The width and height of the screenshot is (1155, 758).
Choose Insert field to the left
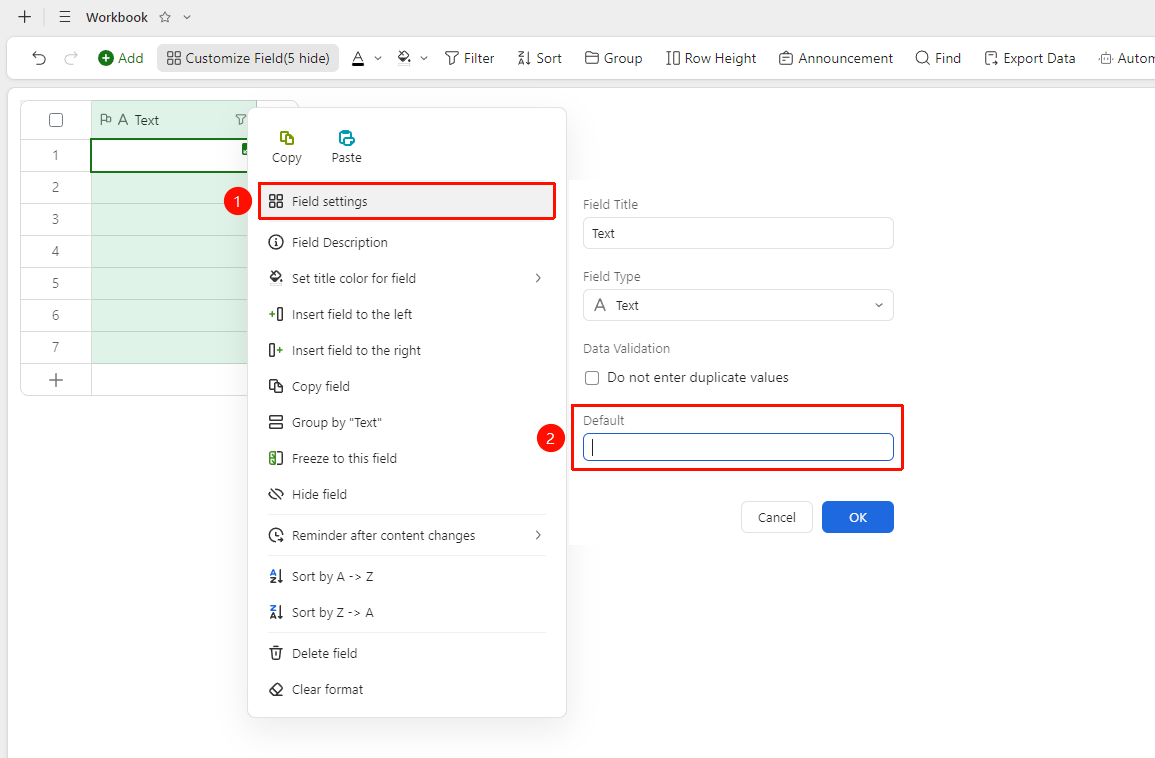tap(407, 315)
